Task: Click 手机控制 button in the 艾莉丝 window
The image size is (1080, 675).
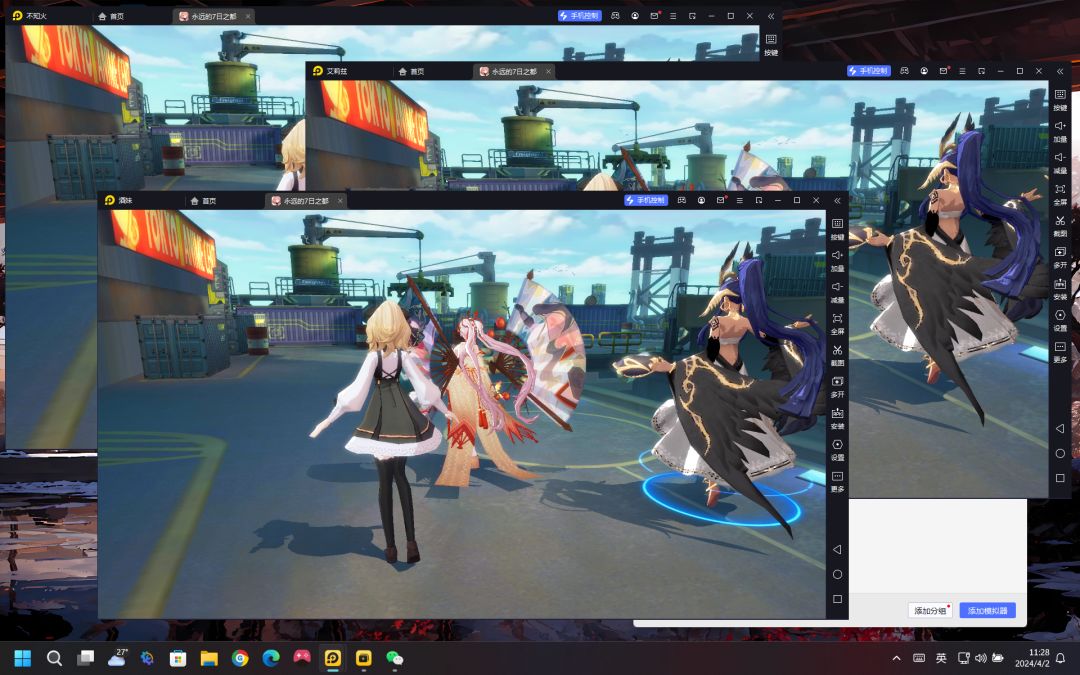Action: tap(869, 71)
